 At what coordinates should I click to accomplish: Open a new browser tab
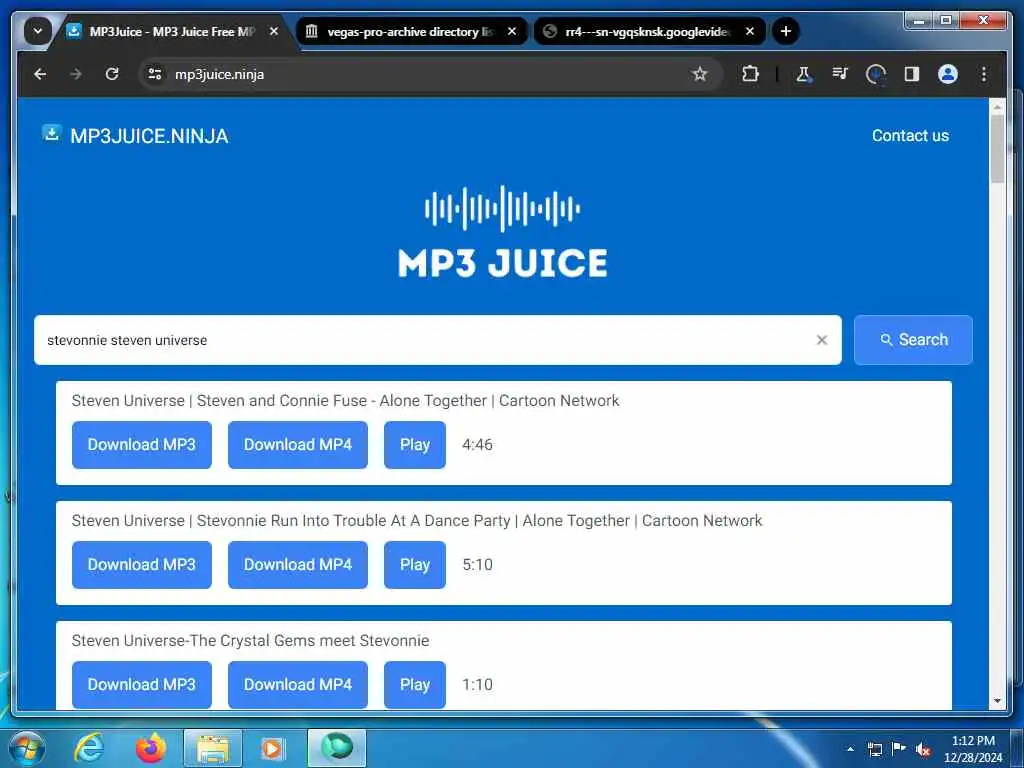786,31
